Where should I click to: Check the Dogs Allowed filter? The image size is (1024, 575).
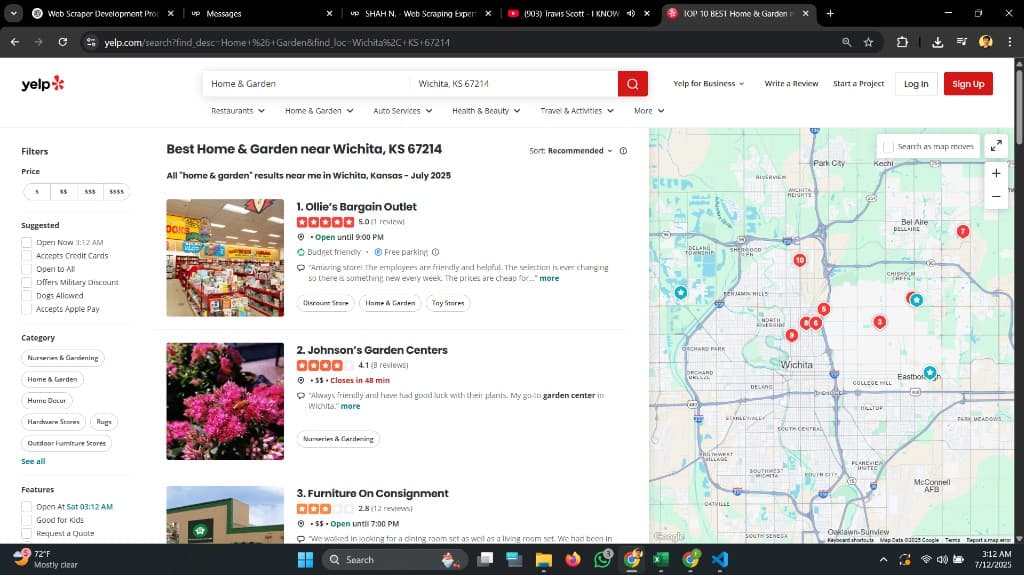pos(26,296)
